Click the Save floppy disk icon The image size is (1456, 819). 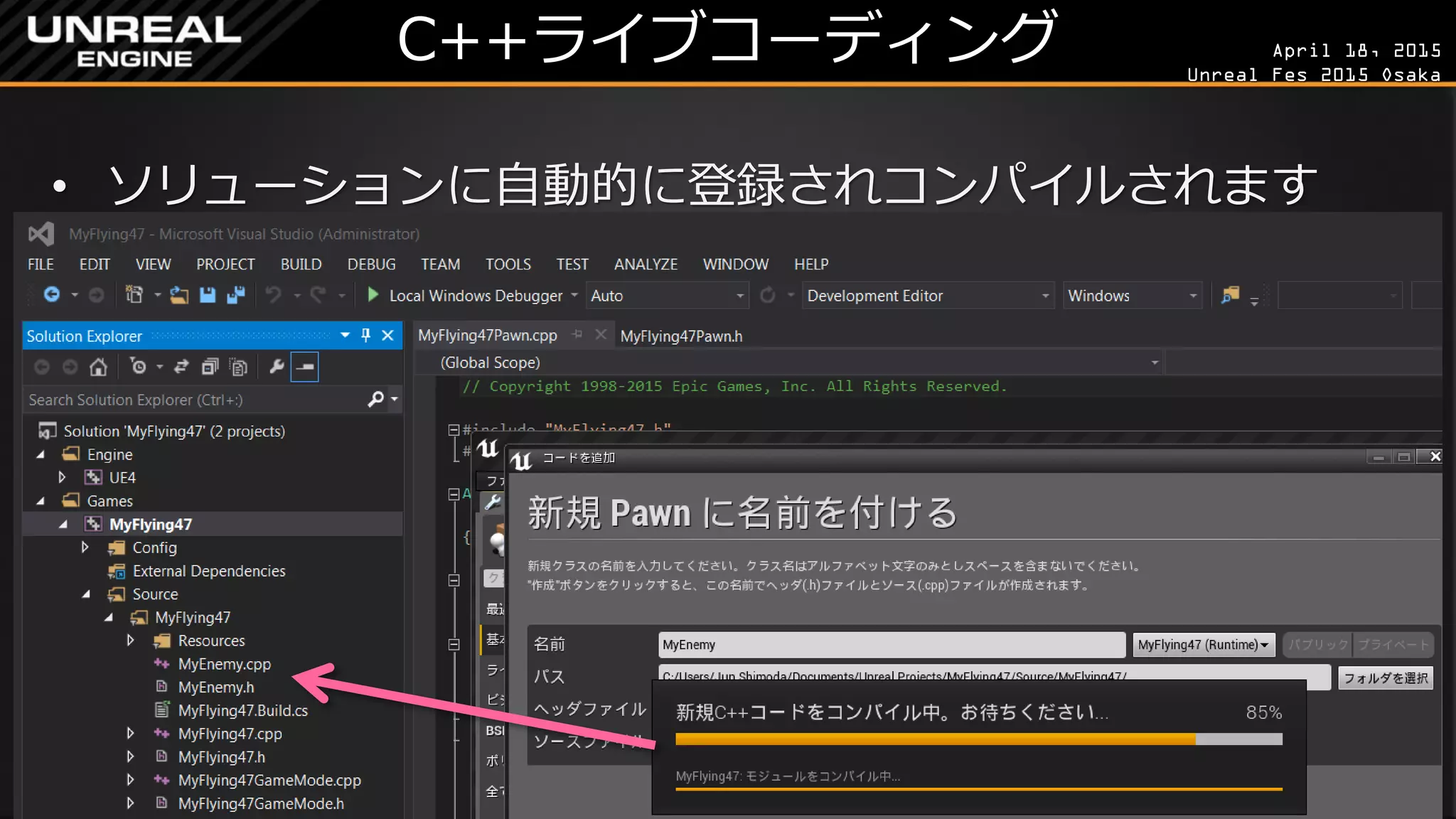(208, 295)
